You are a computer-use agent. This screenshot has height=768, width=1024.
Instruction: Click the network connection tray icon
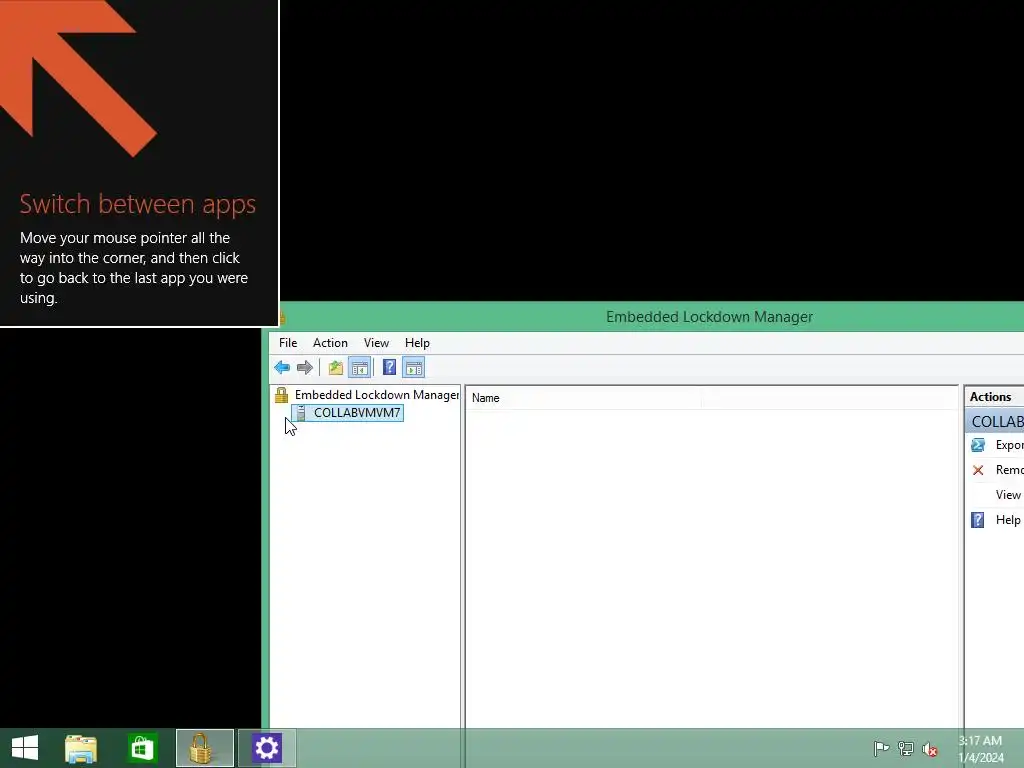[x=906, y=748]
